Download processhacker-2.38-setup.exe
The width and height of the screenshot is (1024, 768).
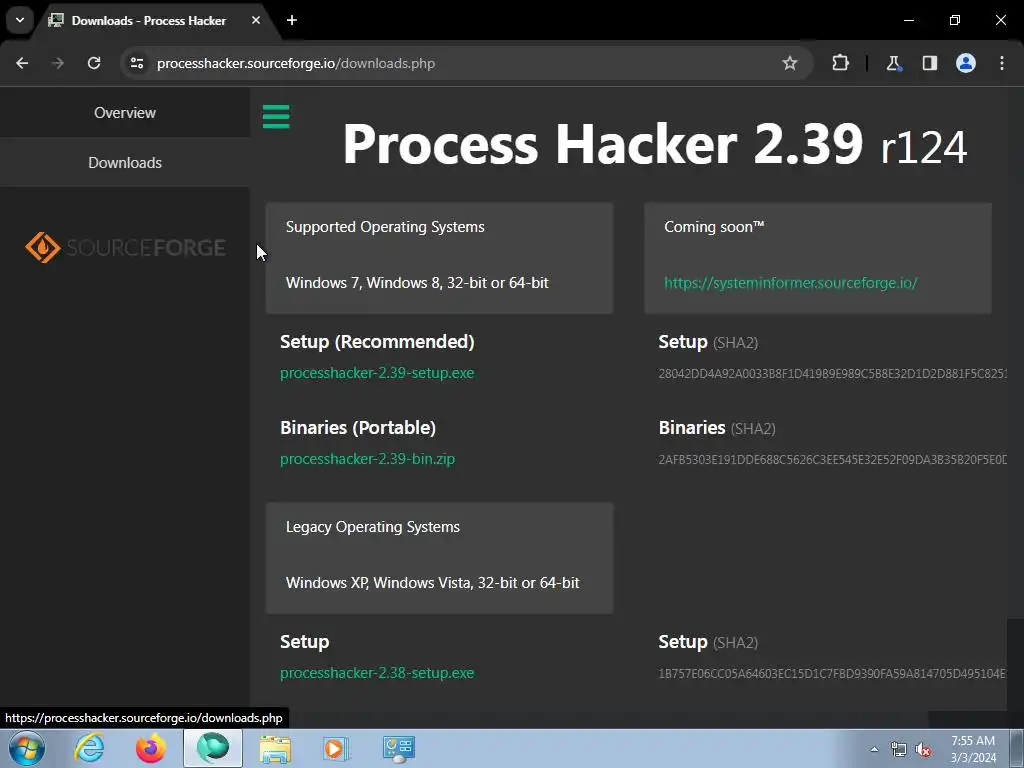coord(377,673)
